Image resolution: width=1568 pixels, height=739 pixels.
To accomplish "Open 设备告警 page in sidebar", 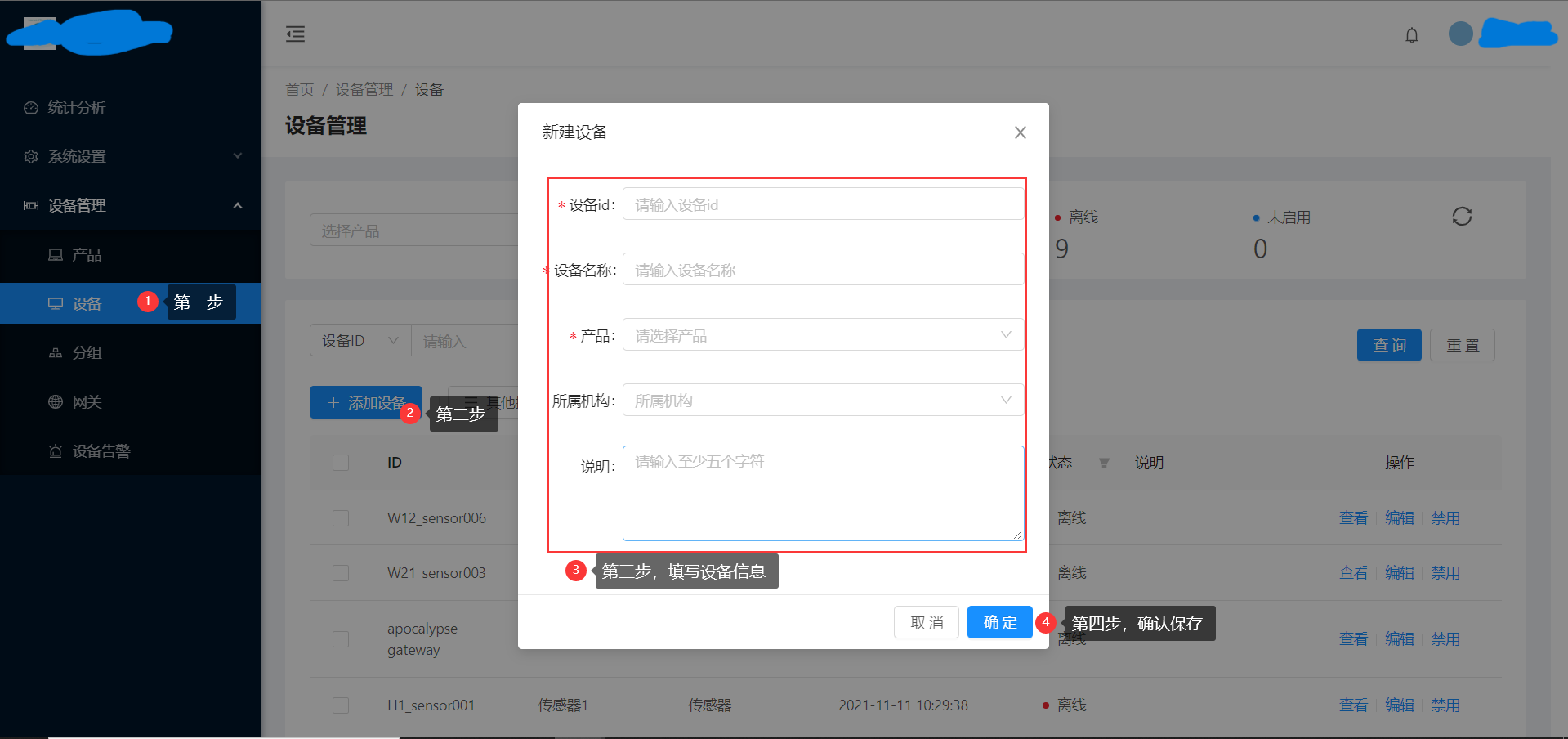I will [131, 451].
